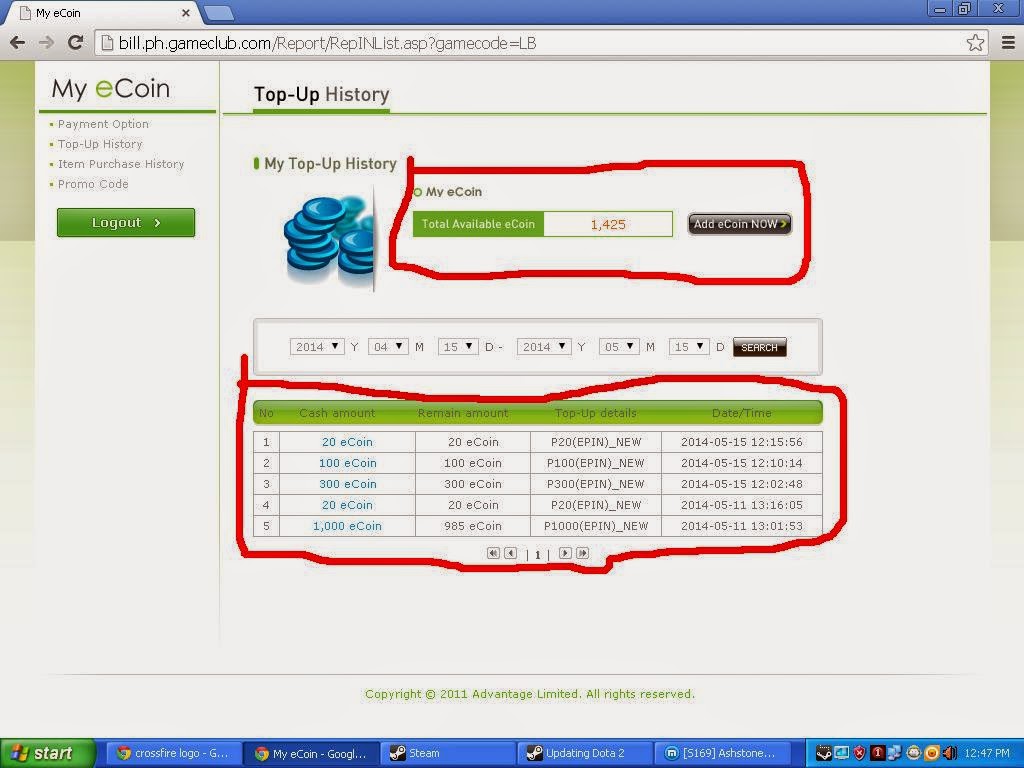Open Top-Up History in the sidebar
This screenshot has height=768, width=1024.
tap(100, 144)
